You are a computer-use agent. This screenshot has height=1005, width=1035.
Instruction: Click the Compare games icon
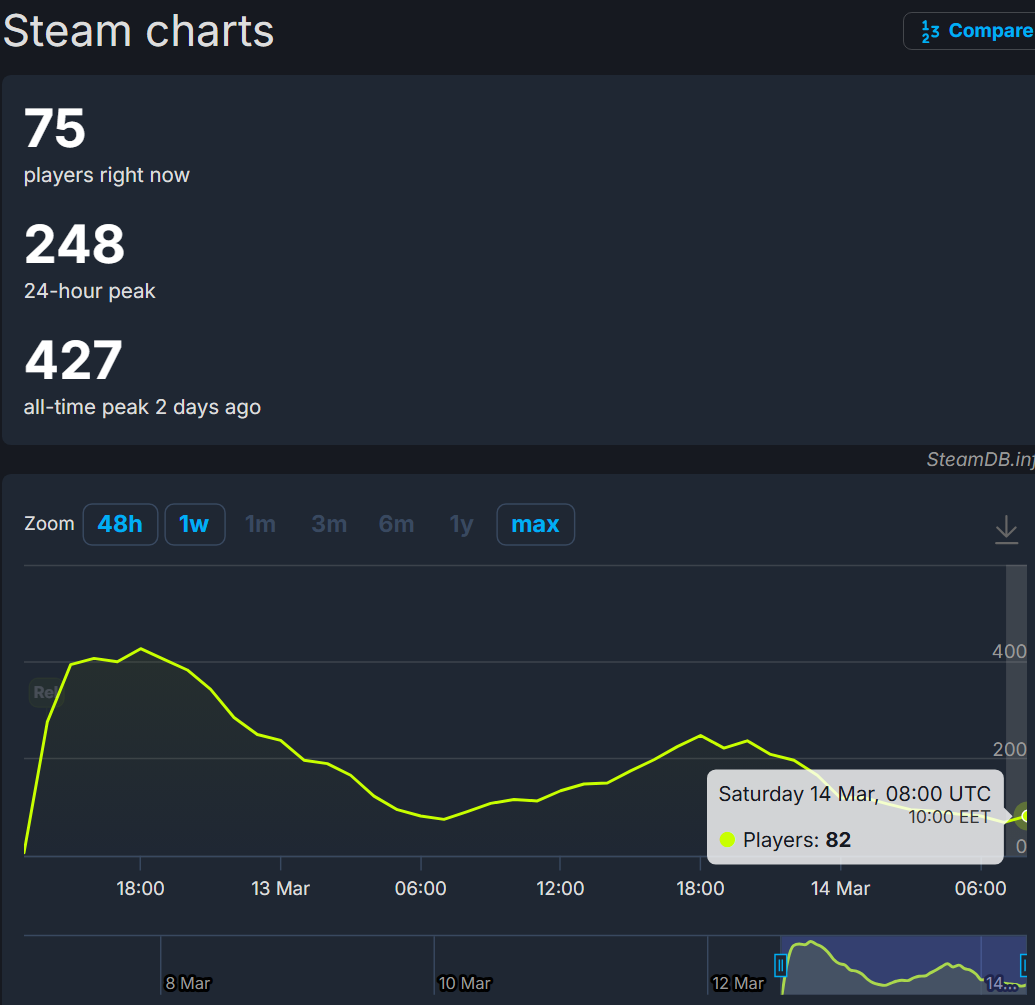(931, 31)
